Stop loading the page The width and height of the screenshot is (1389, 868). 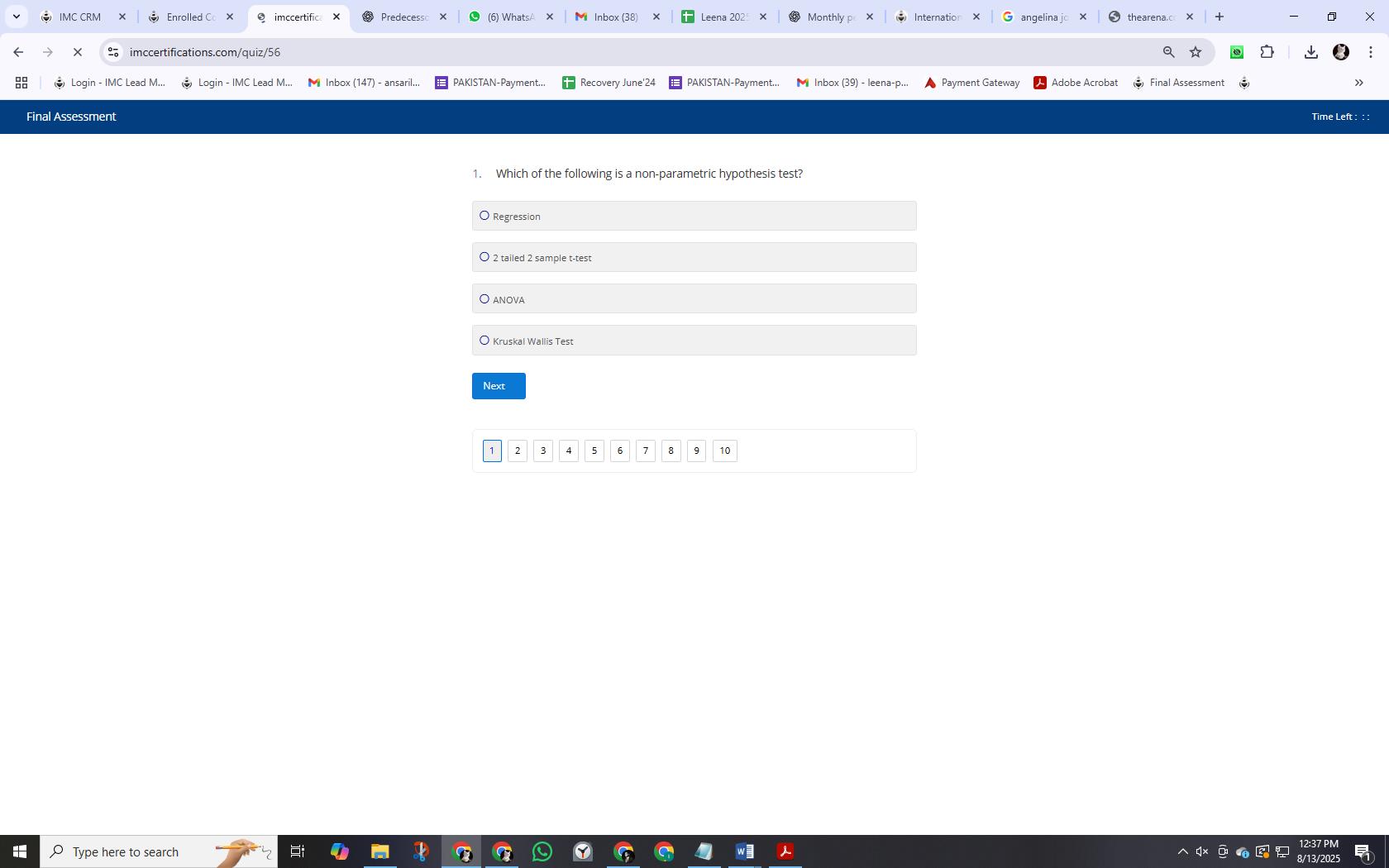point(78,52)
